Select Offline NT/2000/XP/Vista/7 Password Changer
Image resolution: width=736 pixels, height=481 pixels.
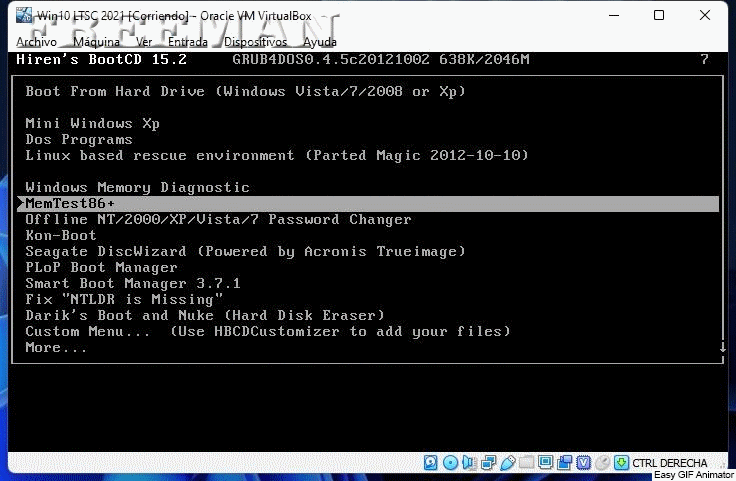pyautogui.click(x=218, y=219)
